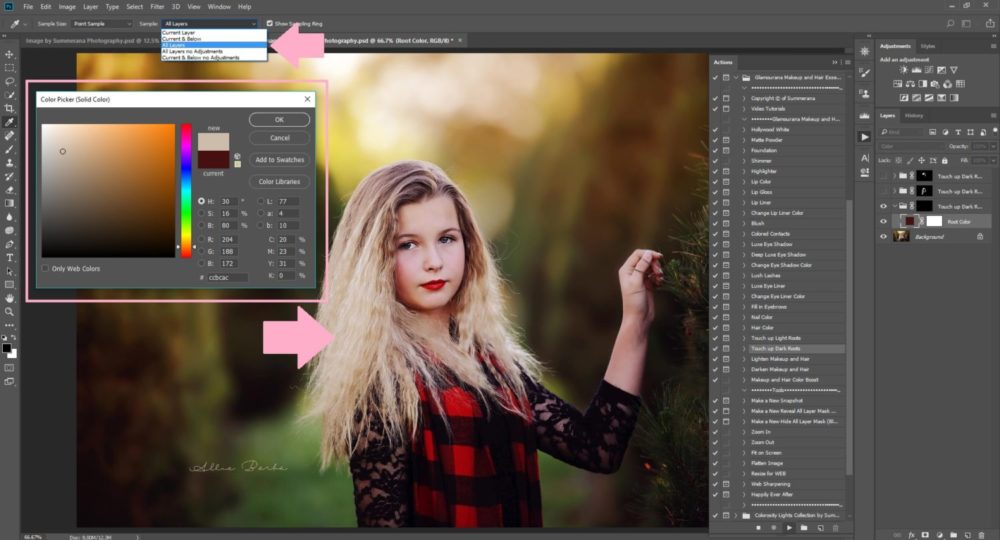Screen dimensions: 1000x540
Task: Select the Type tool
Action: (x=10, y=258)
